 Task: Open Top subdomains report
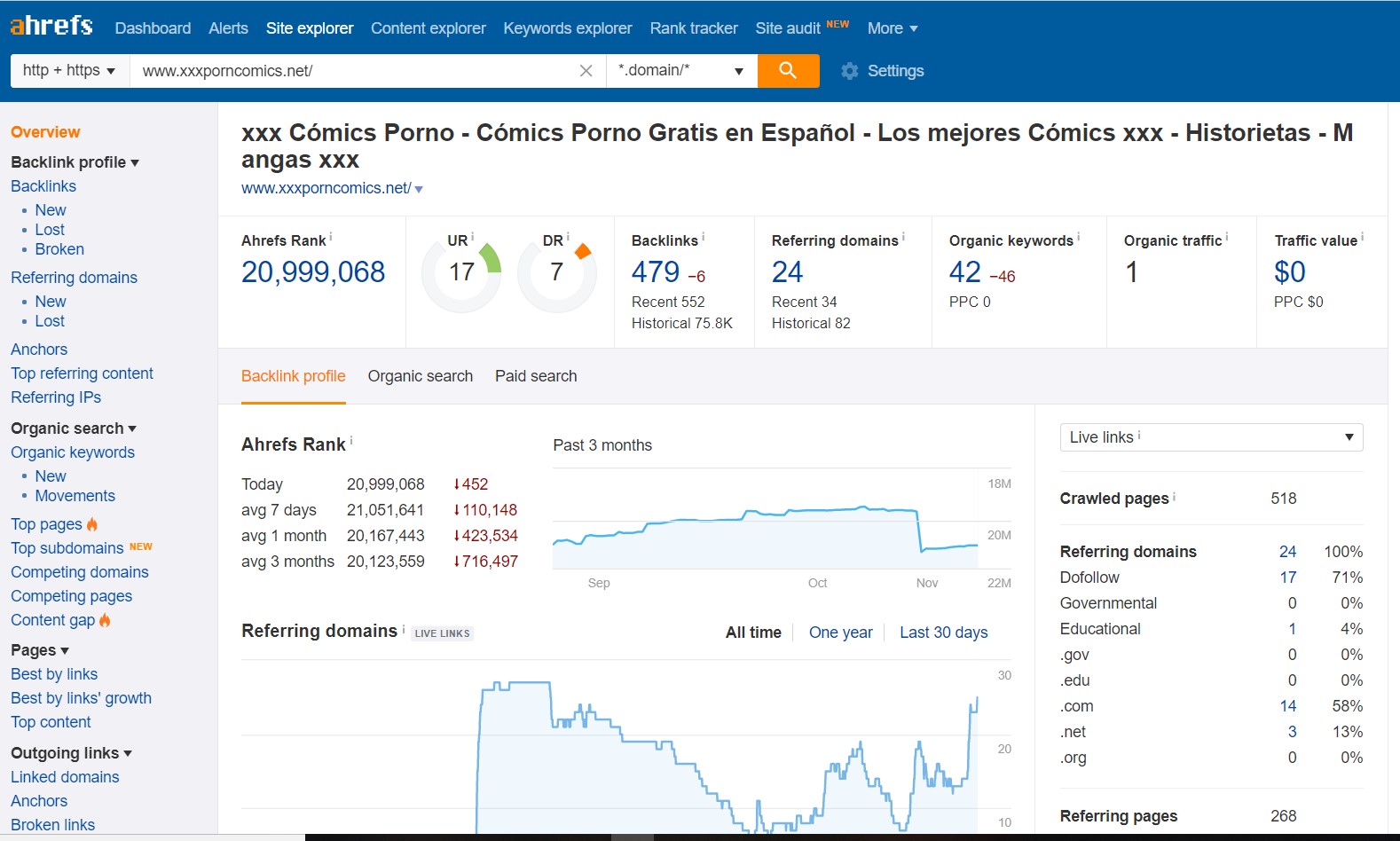[x=67, y=548]
